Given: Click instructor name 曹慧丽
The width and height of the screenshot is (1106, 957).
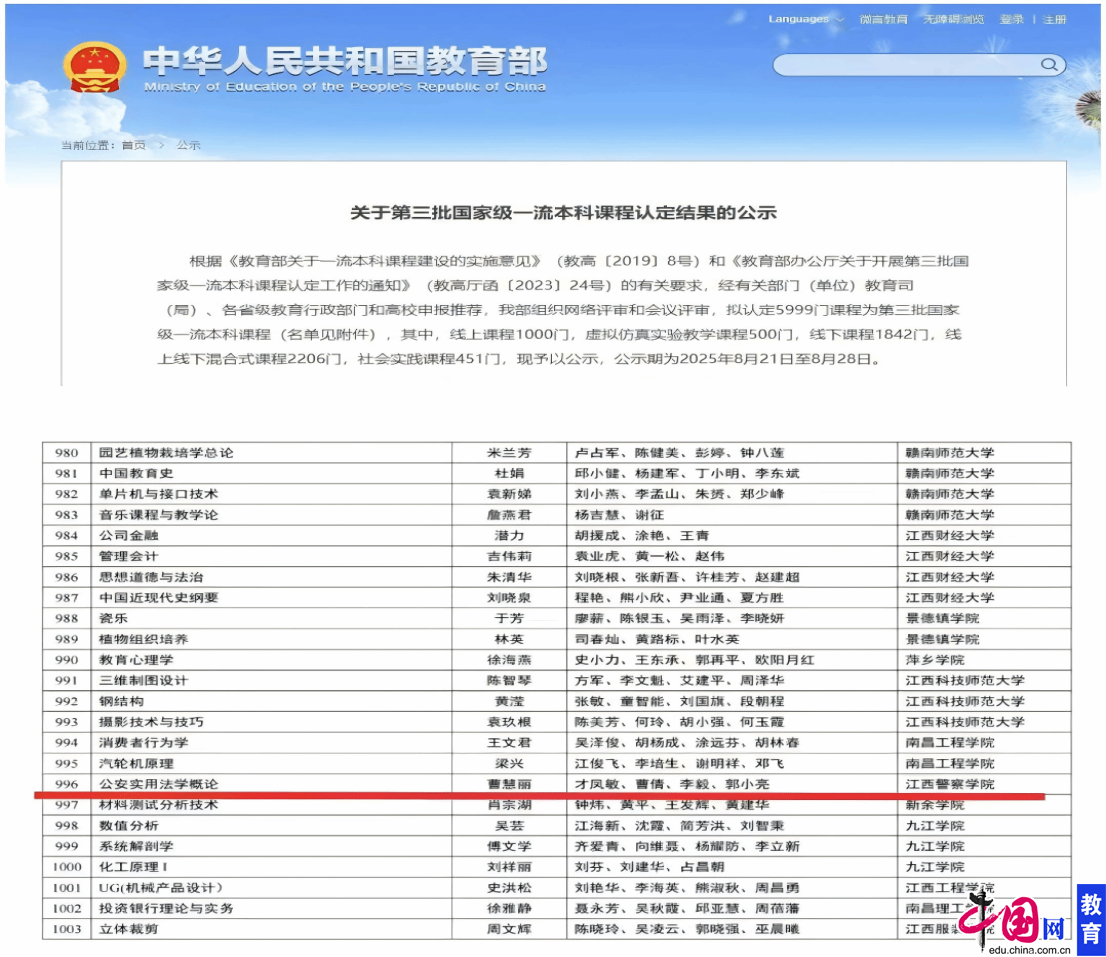Looking at the screenshot, I should (509, 784).
